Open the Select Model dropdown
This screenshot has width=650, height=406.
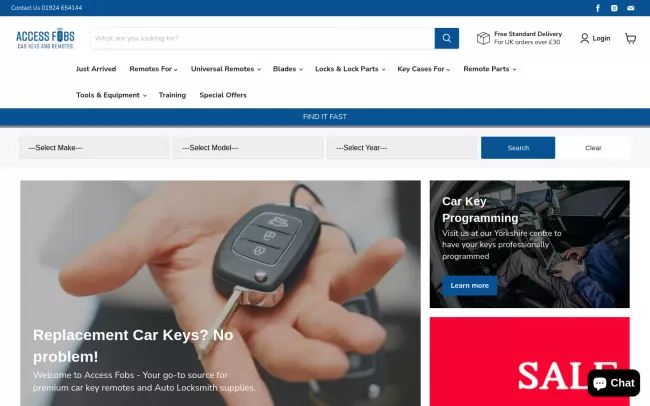248,148
